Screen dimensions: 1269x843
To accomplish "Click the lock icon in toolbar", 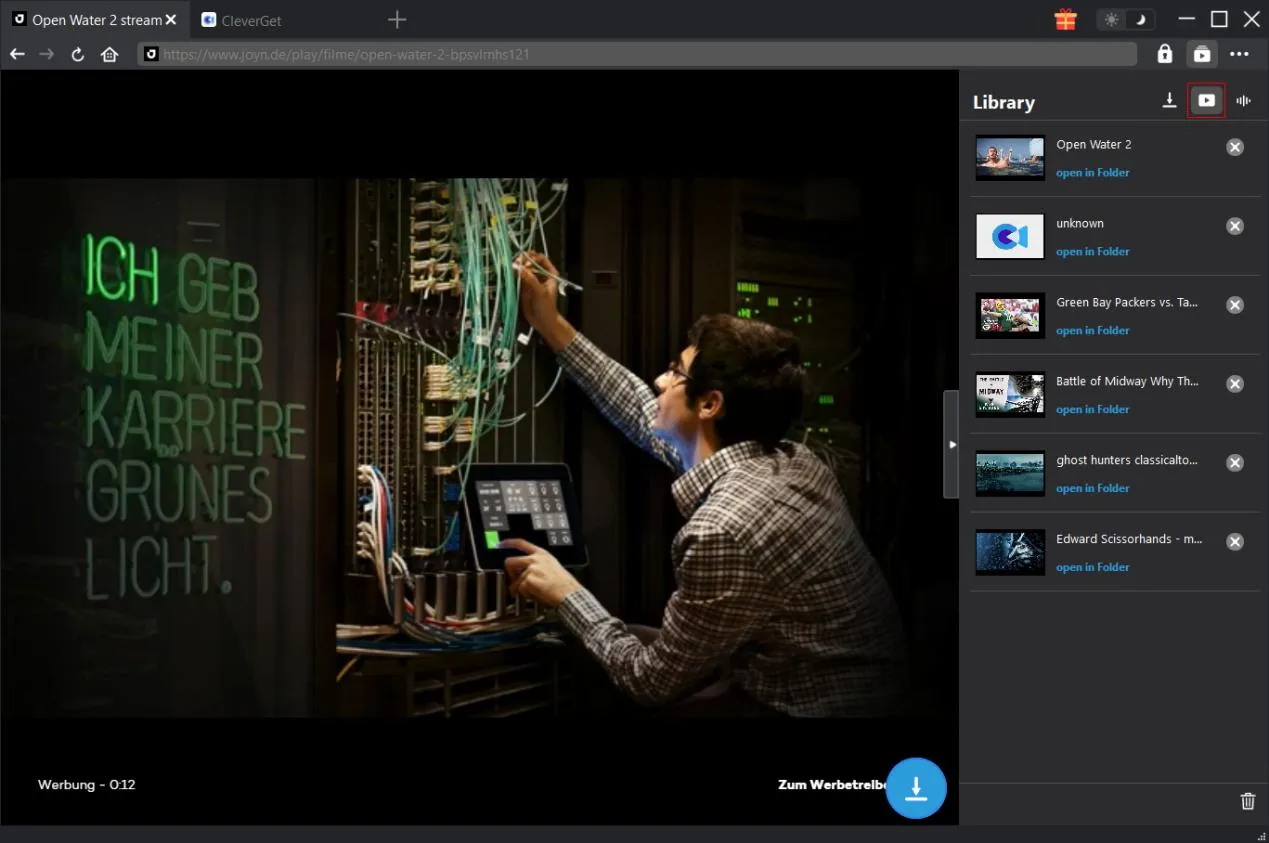I will click(1164, 54).
